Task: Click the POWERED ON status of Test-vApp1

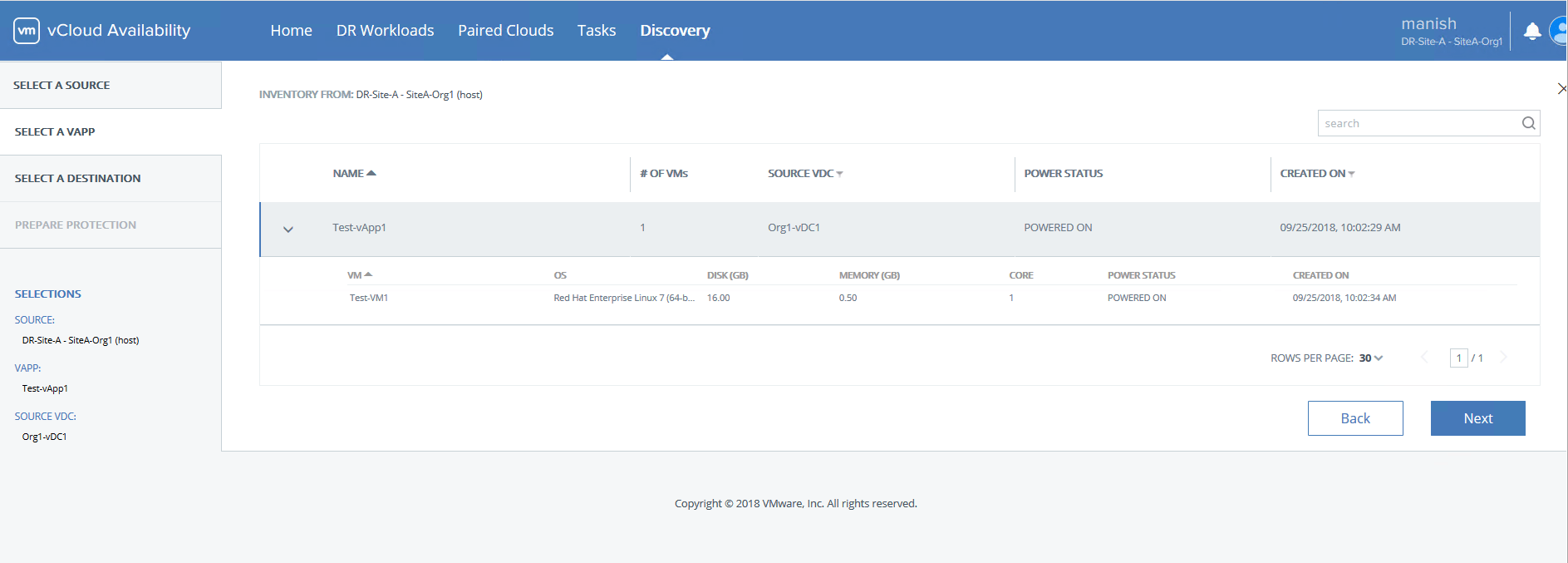Action: click(x=1058, y=227)
